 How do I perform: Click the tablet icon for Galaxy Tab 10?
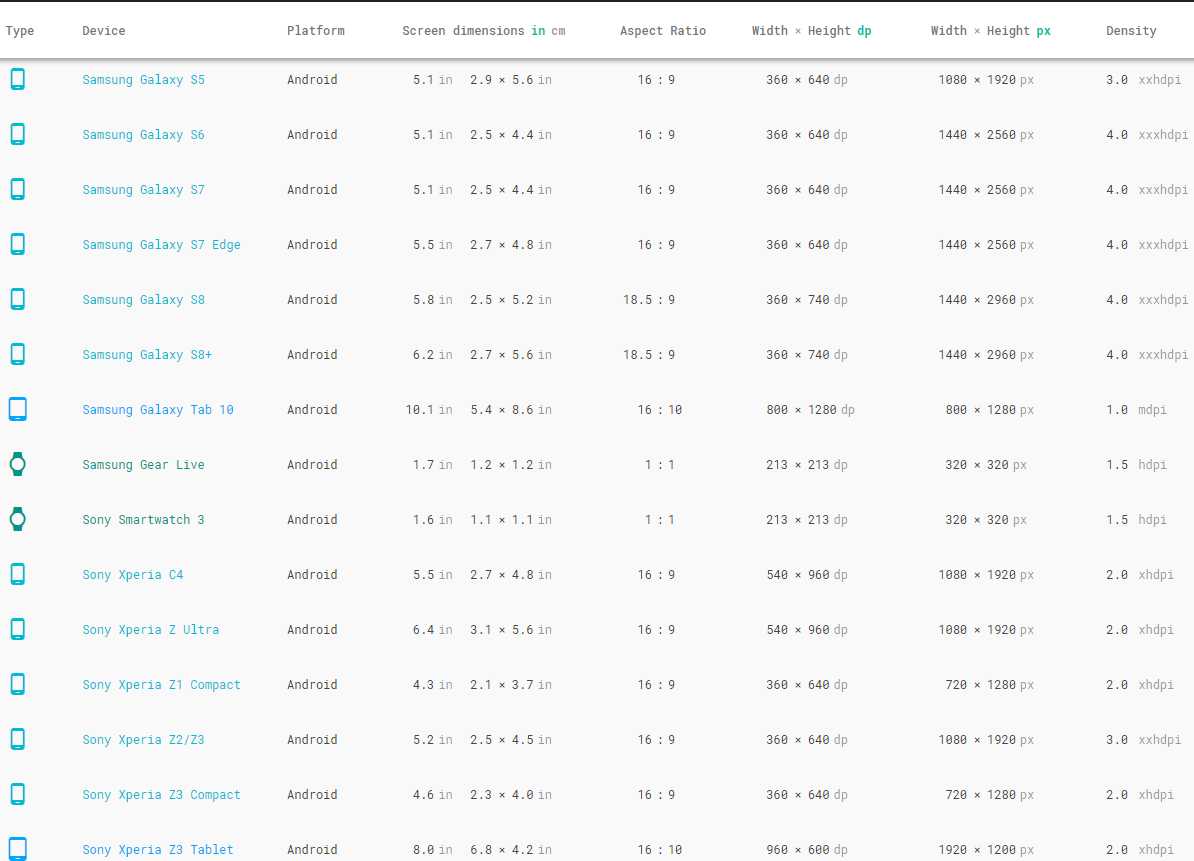(18, 409)
